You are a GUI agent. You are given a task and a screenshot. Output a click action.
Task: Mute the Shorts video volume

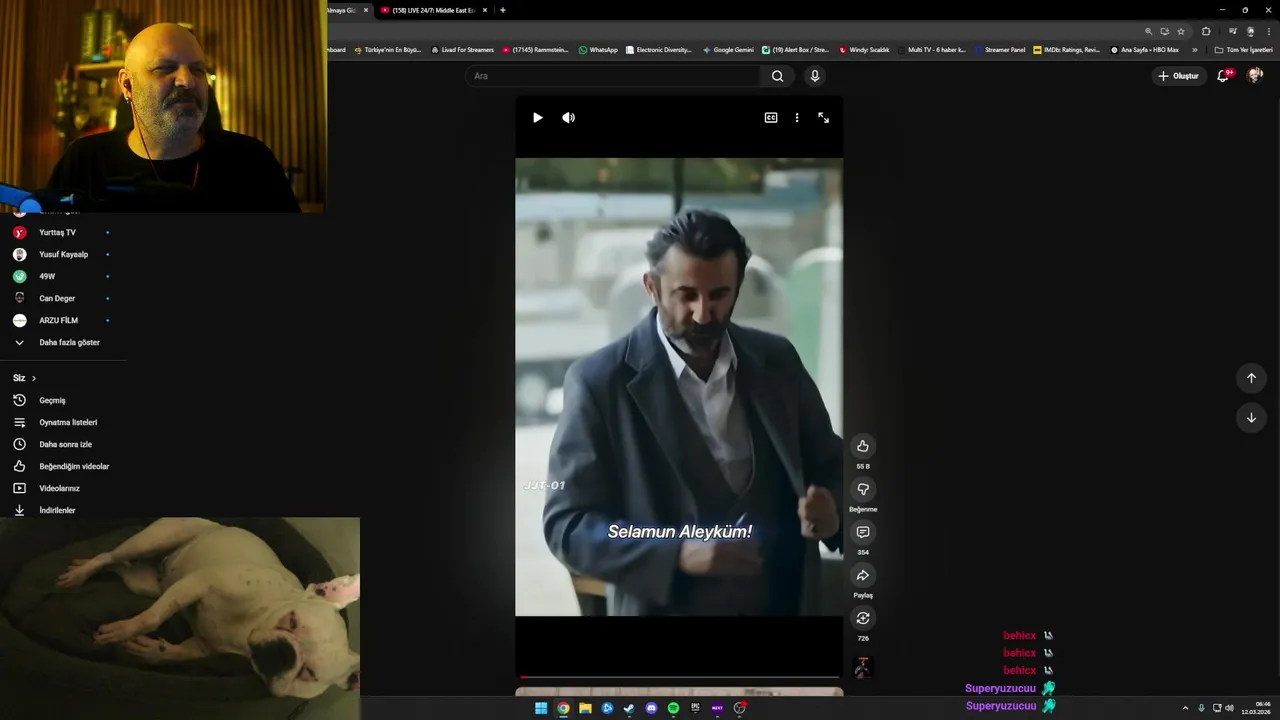tap(568, 118)
